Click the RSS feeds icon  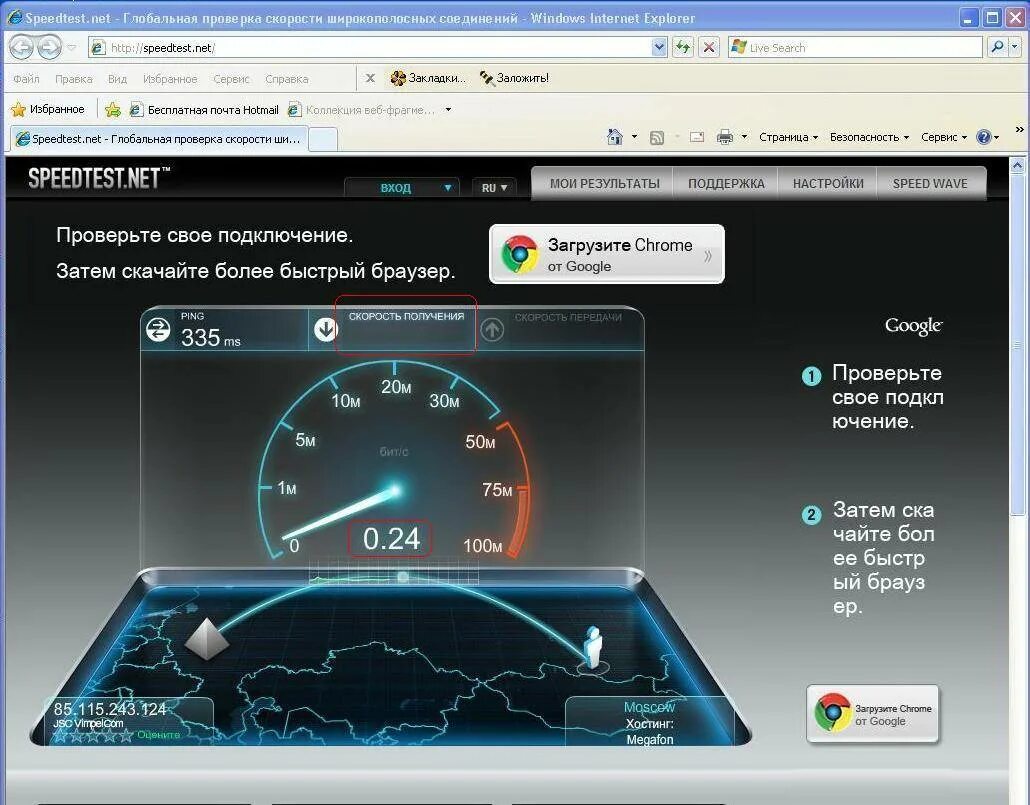(656, 137)
